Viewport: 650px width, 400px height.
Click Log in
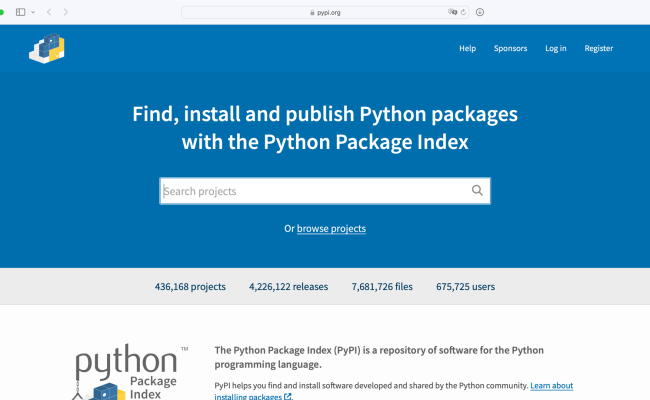pyautogui.click(x=555, y=48)
